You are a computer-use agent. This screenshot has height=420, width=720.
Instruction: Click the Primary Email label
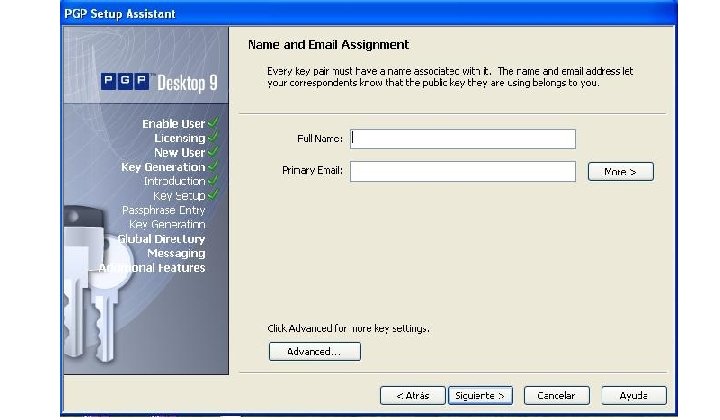click(x=312, y=170)
